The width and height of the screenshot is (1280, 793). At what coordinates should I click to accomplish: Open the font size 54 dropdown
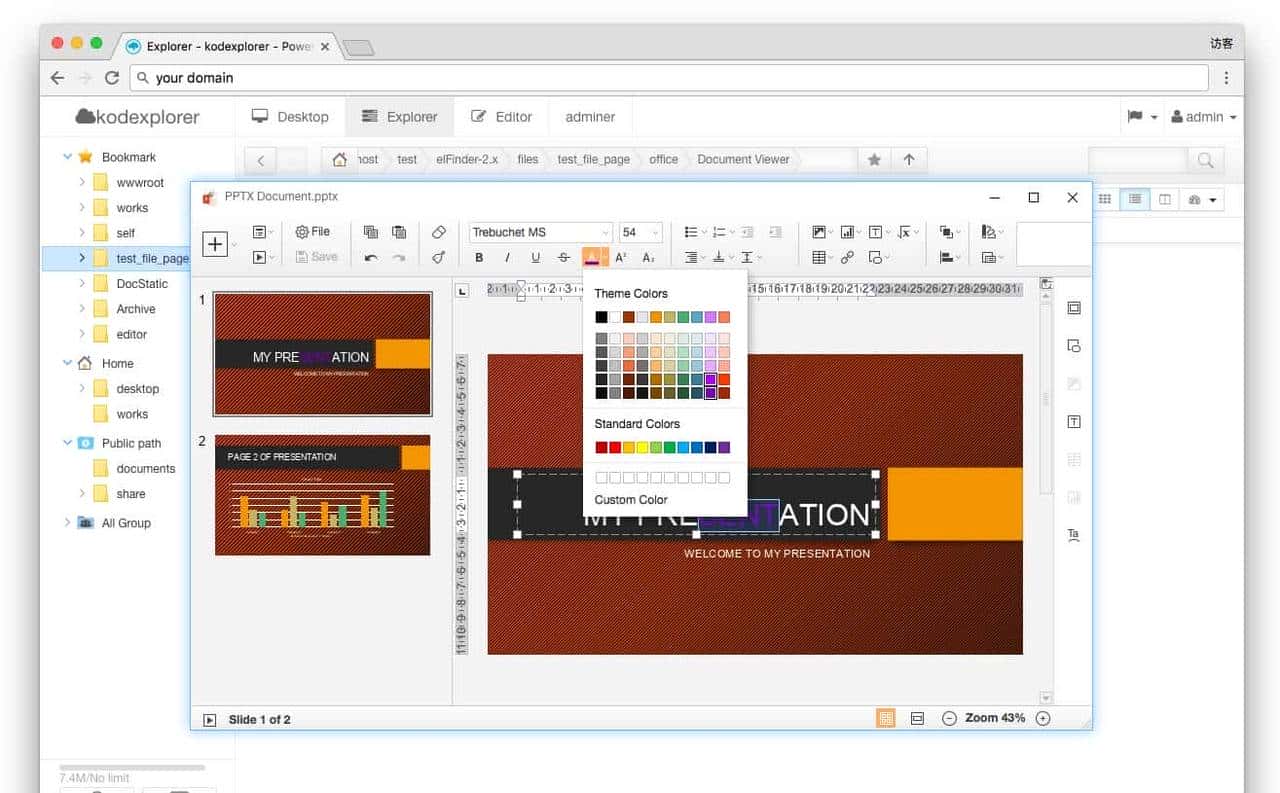640,232
